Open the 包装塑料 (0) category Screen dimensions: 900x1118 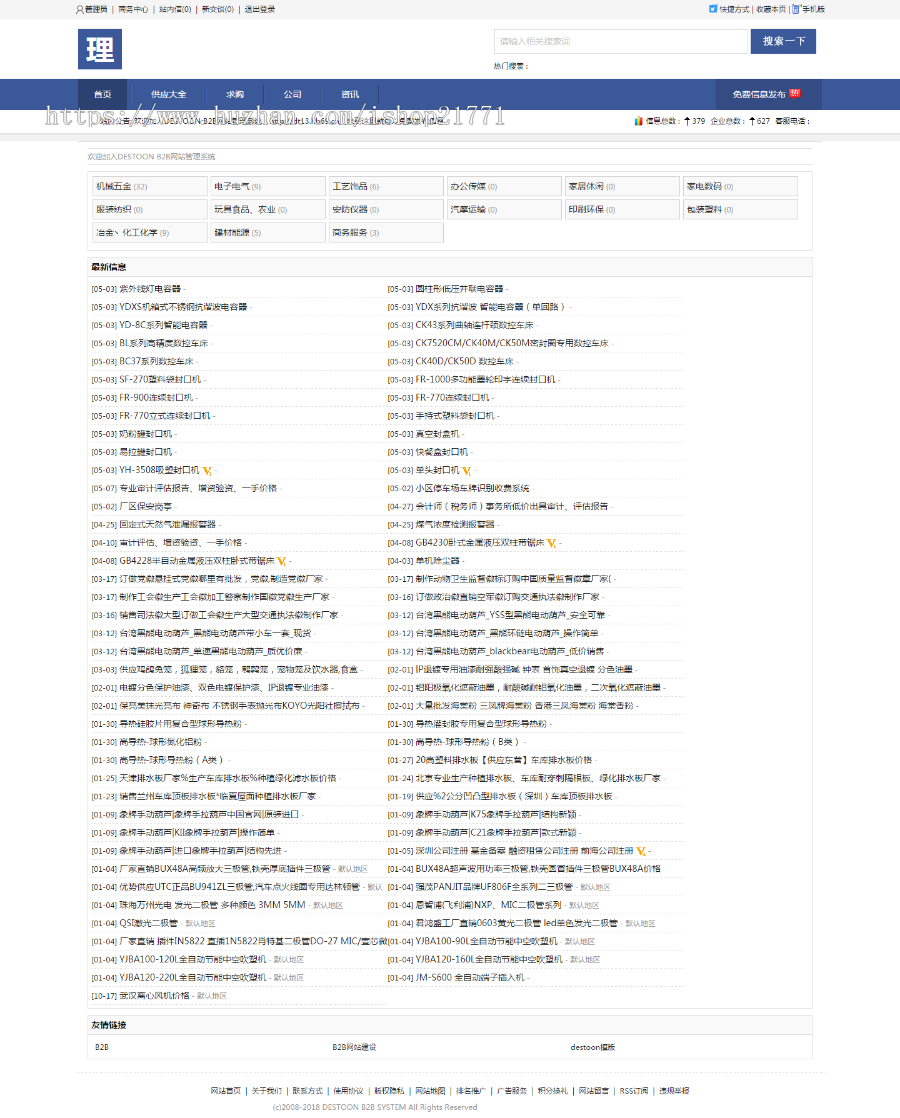coord(740,210)
